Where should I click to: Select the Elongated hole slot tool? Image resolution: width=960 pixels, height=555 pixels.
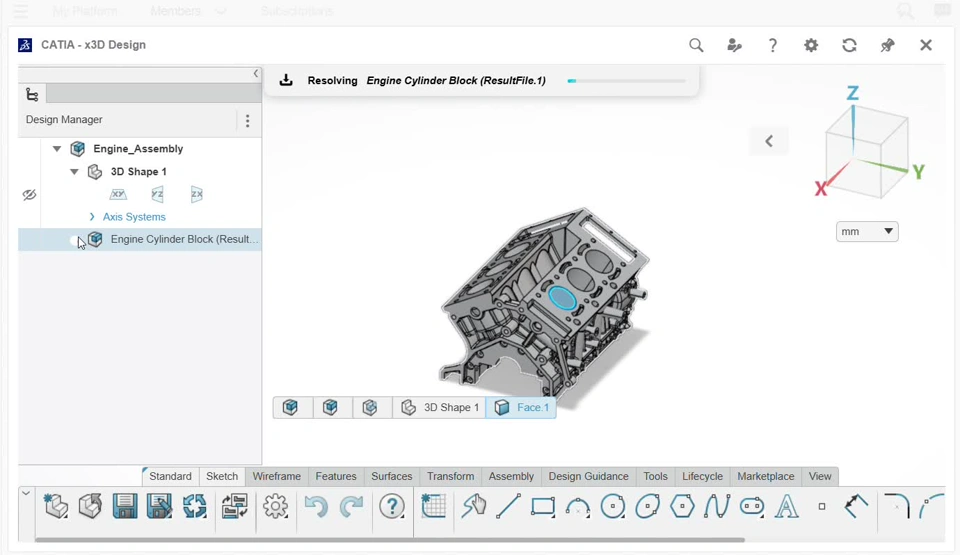pos(752,507)
